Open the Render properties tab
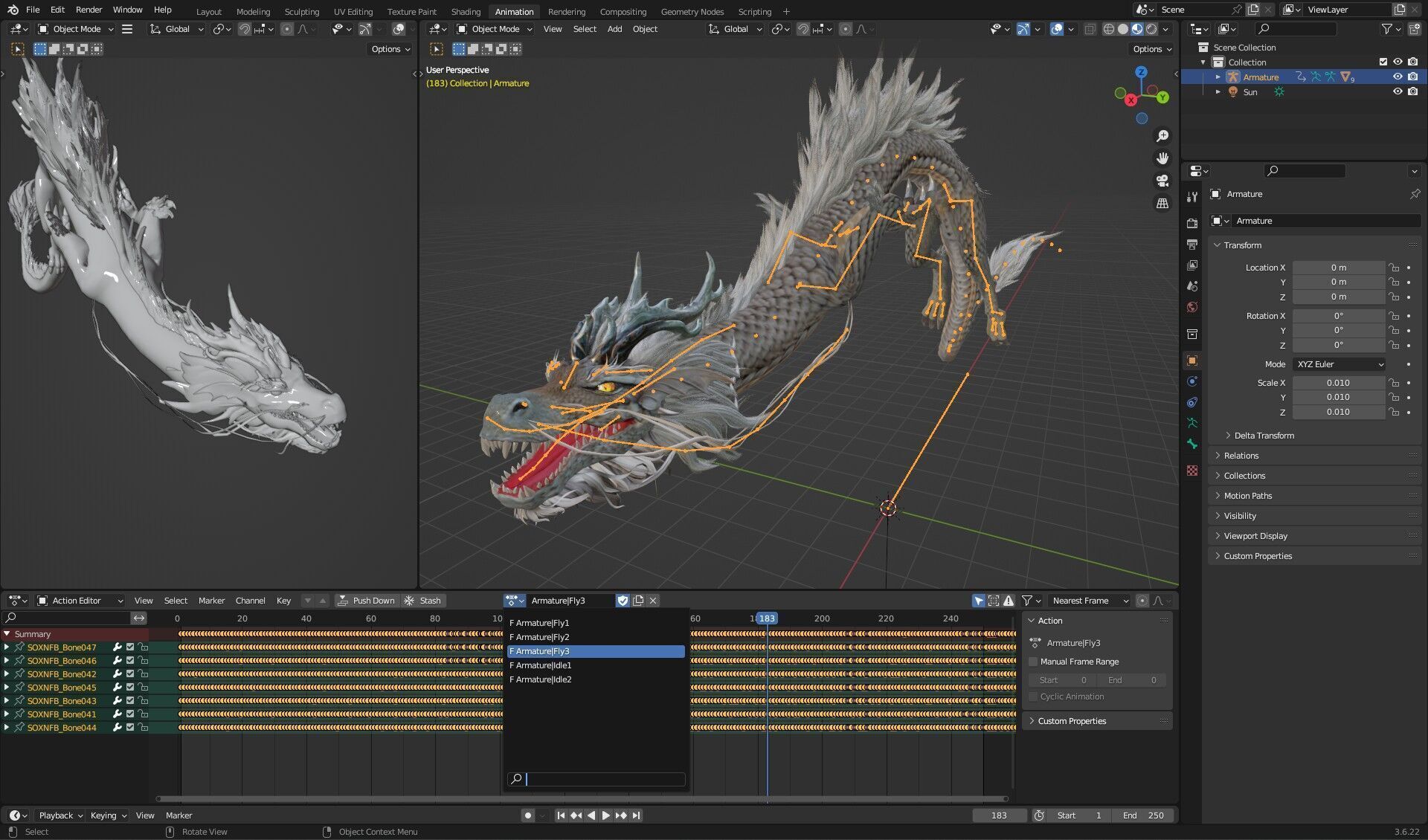 (x=1192, y=223)
